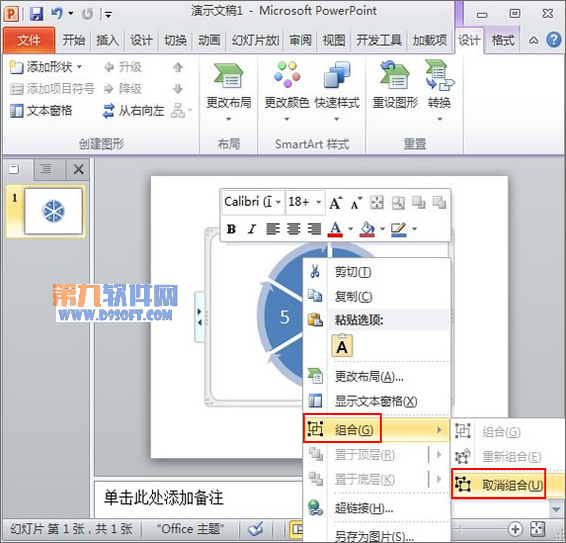Click the Shape Fill paint bucket icon
This screenshot has width=566, height=543.
pyautogui.click(x=367, y=229)
